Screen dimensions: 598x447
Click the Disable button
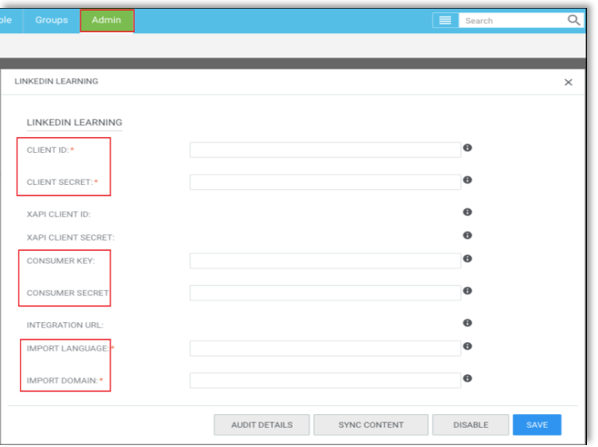click(x=471, y=424)
